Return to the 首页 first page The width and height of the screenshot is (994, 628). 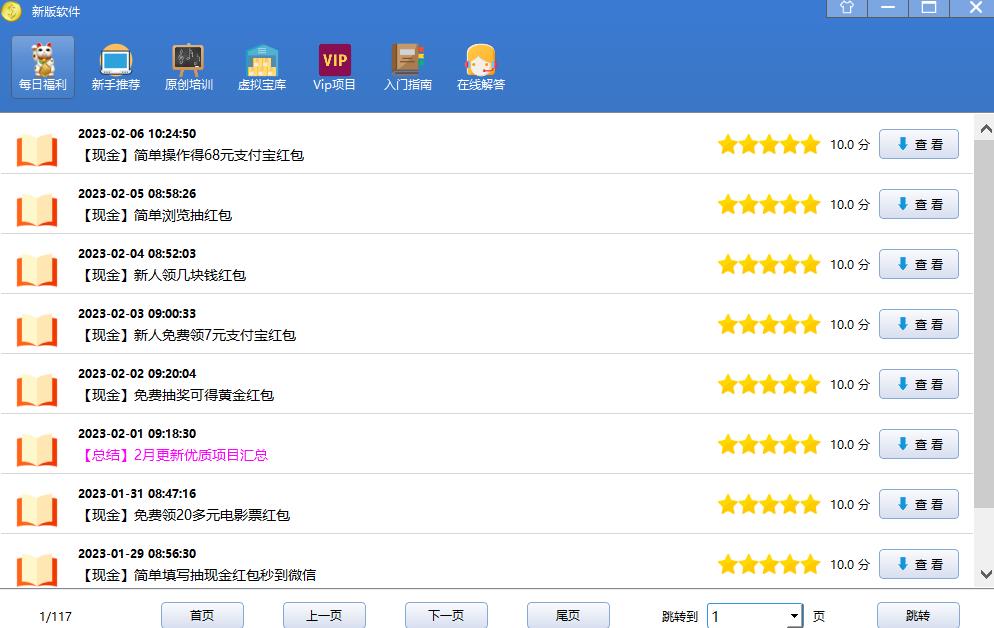202,616
